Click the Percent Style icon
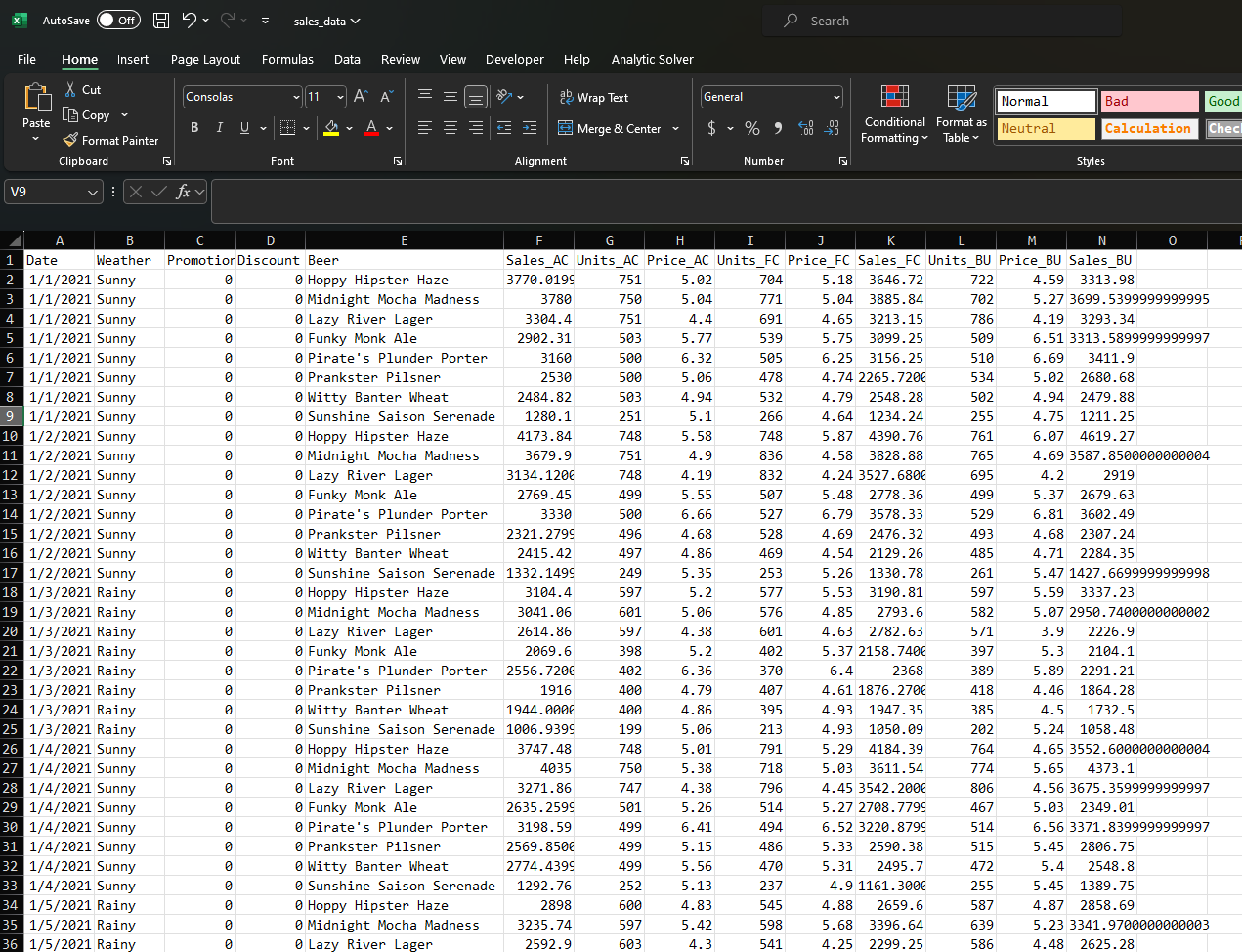Viewport: 1242px width, 952px height. (751, 128)
